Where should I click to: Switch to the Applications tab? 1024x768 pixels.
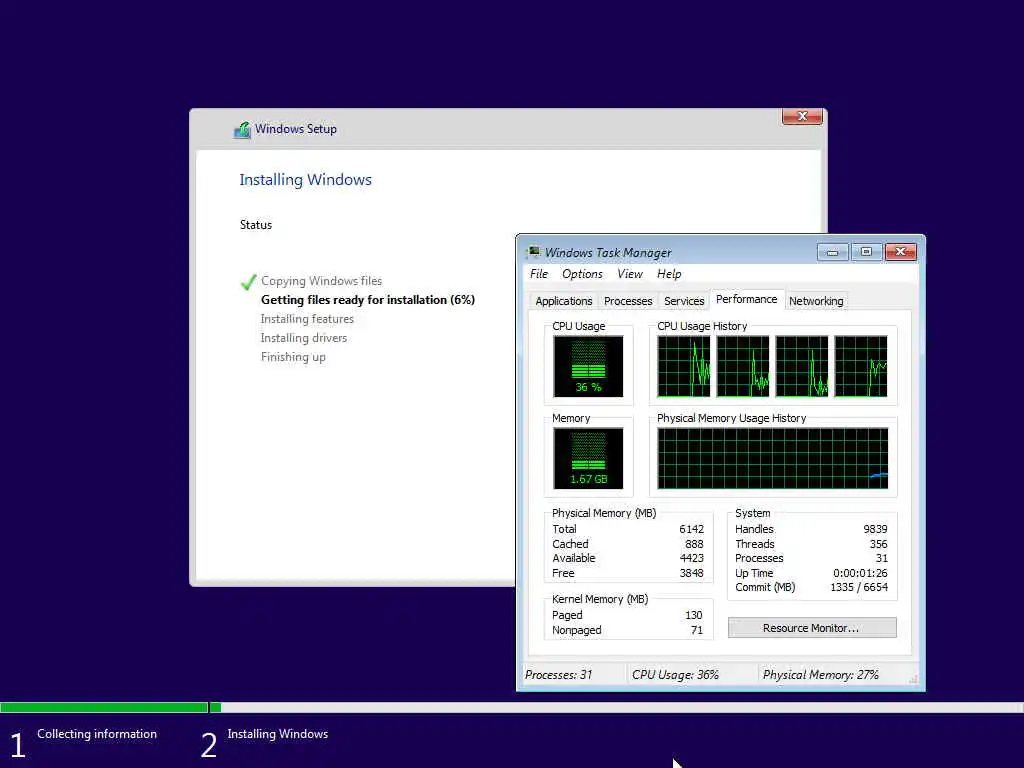pyautogui.click(x=564, y=301)
